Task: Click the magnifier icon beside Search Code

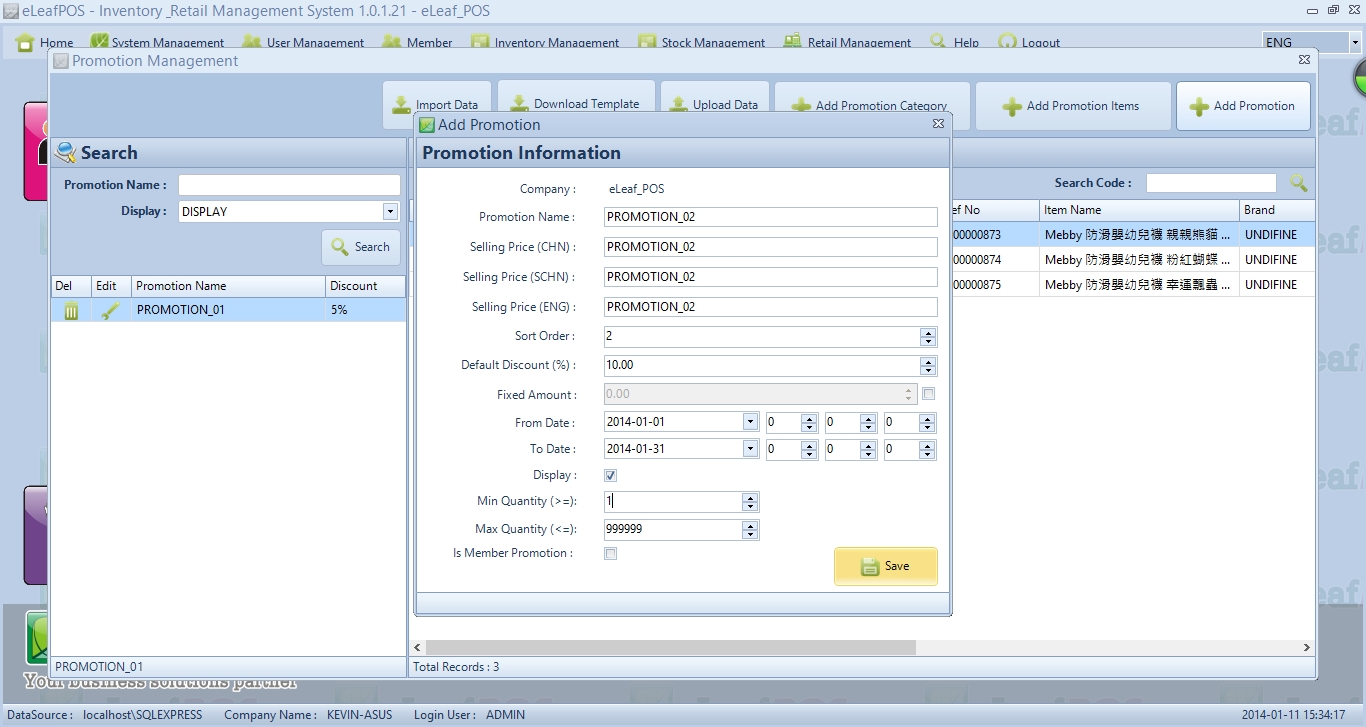Action: (x=1298, y=183)
